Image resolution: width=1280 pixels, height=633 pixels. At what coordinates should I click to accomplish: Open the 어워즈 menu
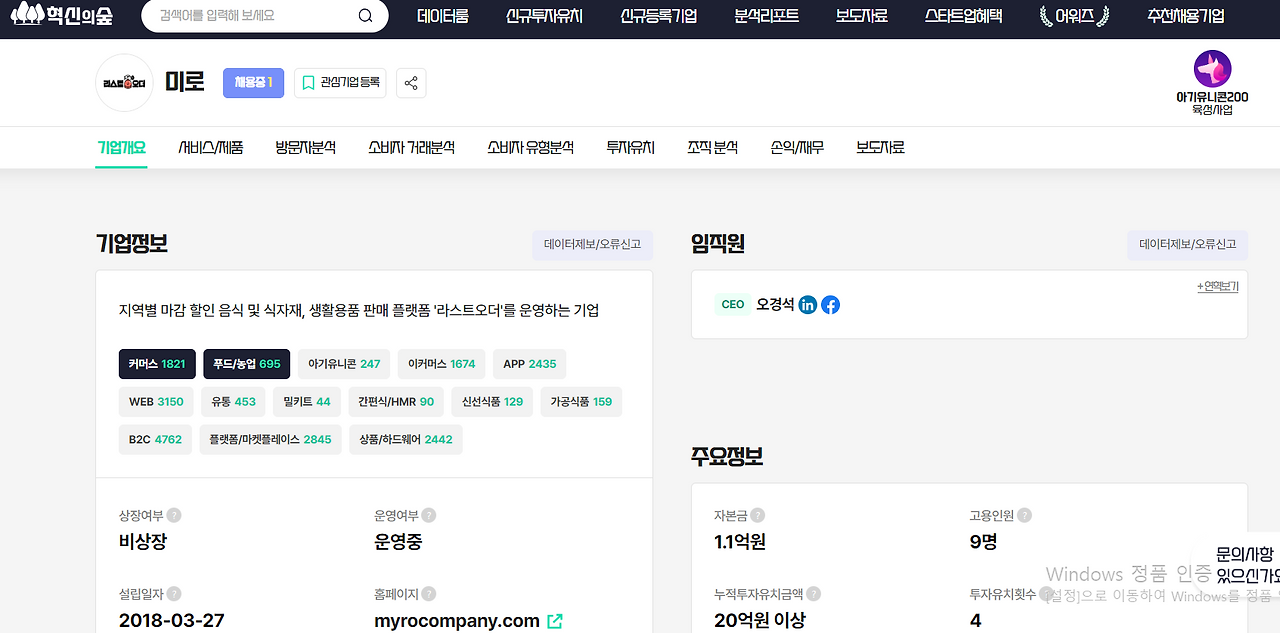[x=1074, y=16]
